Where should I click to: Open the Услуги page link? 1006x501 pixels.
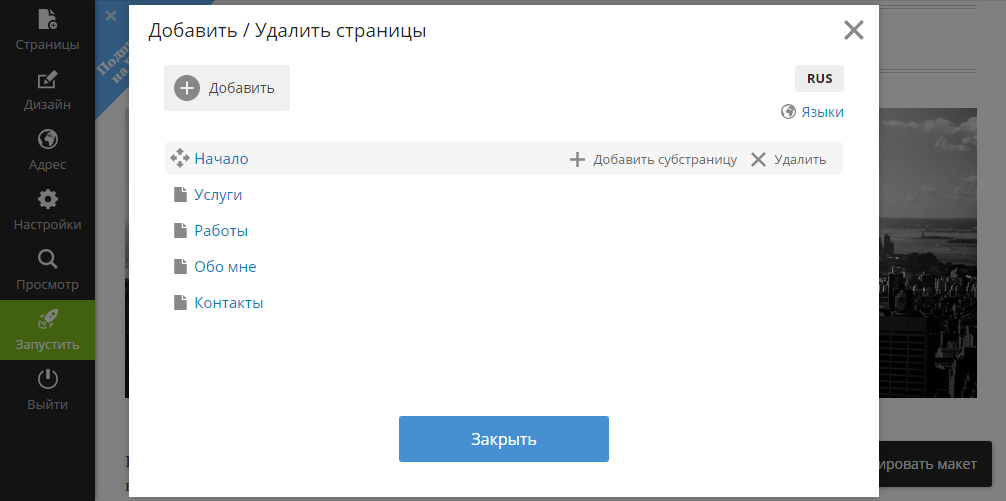coord(218,195)
